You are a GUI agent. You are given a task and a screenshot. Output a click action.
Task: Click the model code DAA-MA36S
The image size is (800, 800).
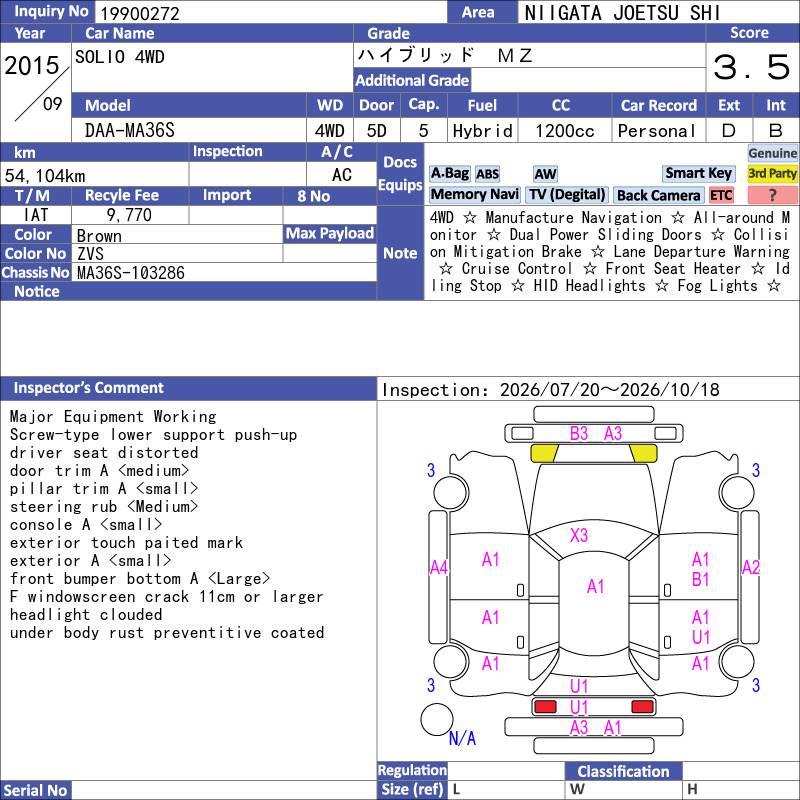[x=130, y=131]
